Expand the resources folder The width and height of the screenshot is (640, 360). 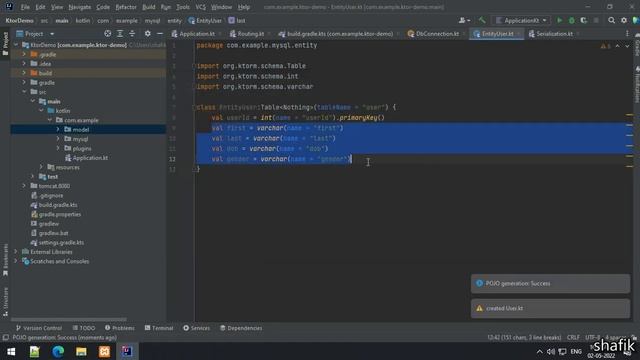pyautogui.click(x=41, y=167)
